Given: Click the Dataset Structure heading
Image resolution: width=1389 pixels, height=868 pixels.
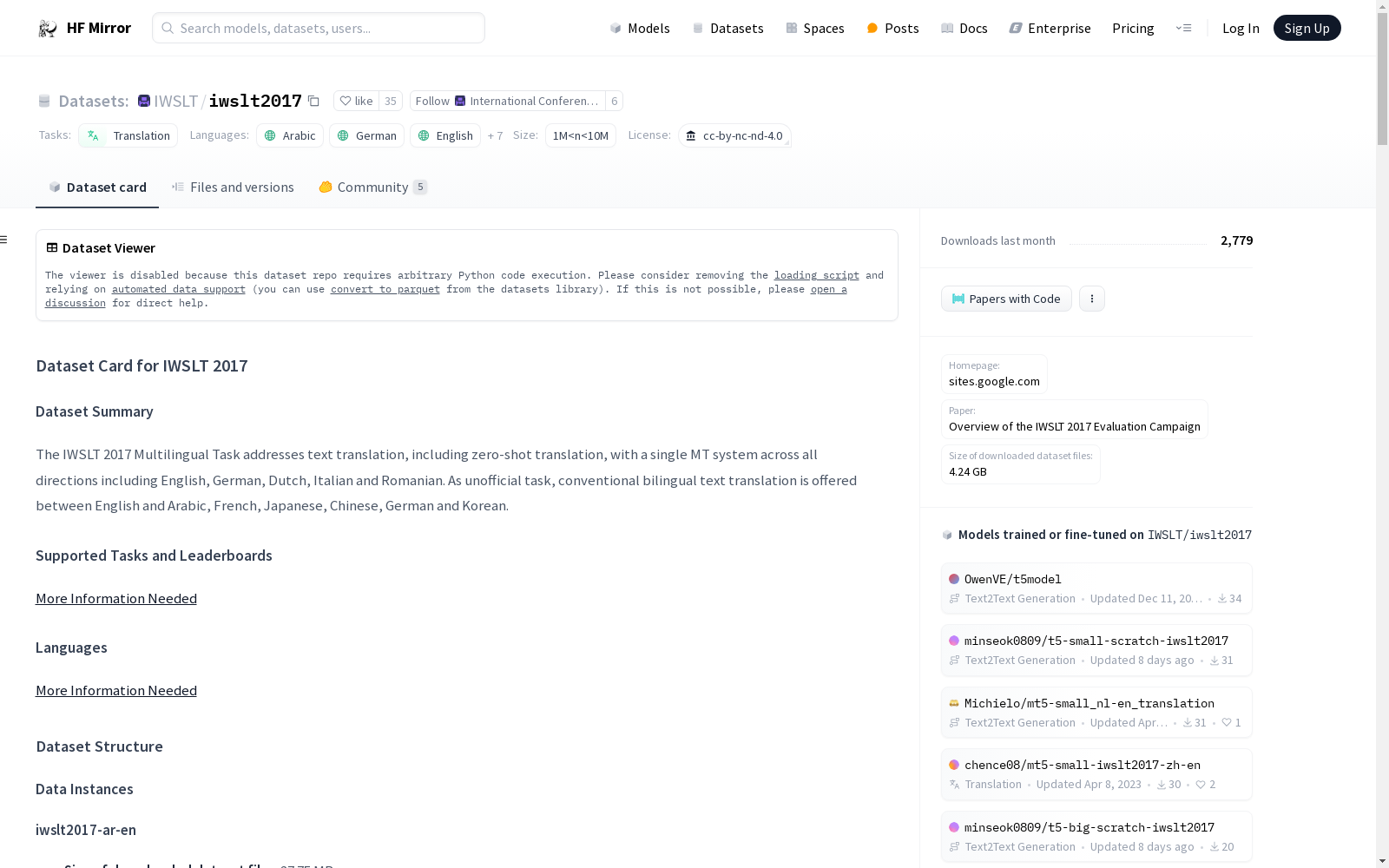Looking at the screenshot, I should click(100, 746).
